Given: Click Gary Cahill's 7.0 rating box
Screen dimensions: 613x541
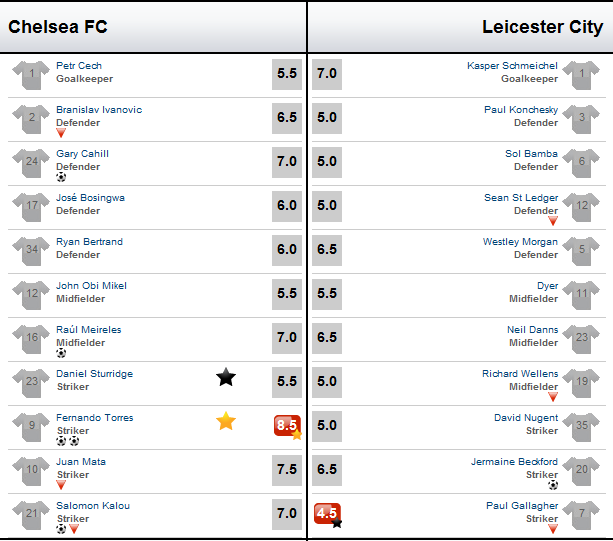Looking at the screenshot, I should click(x=287, y=162).
